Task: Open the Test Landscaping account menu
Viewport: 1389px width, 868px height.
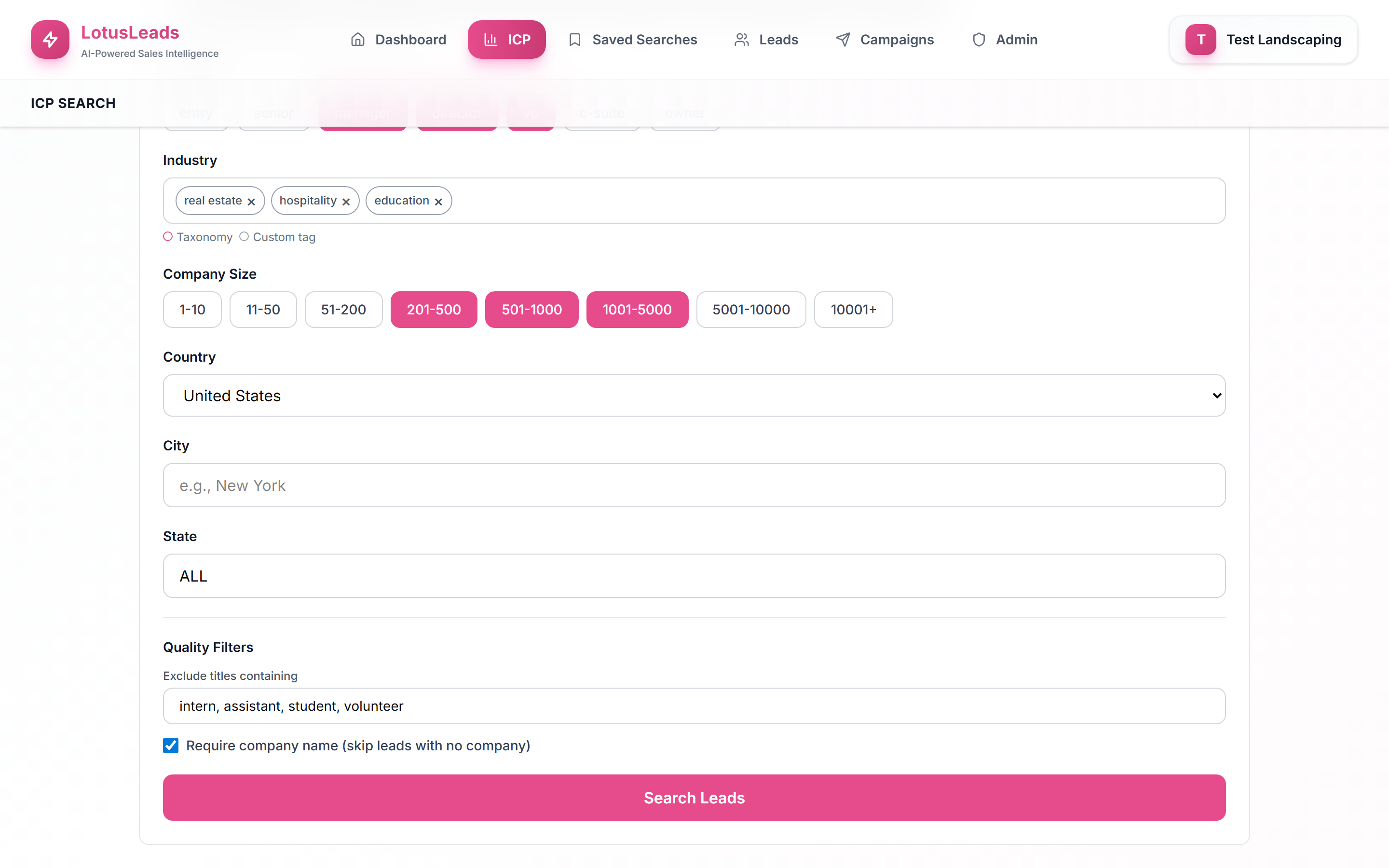Action: coord(1263,40)
